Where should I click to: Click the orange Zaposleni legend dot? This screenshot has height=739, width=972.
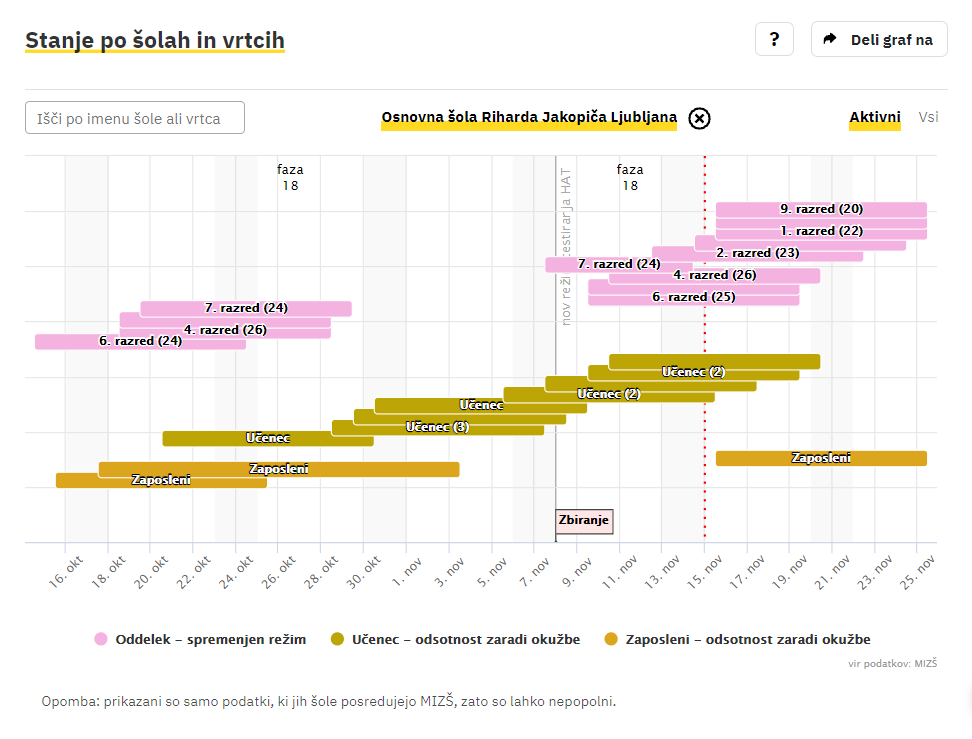pos(611,639)
